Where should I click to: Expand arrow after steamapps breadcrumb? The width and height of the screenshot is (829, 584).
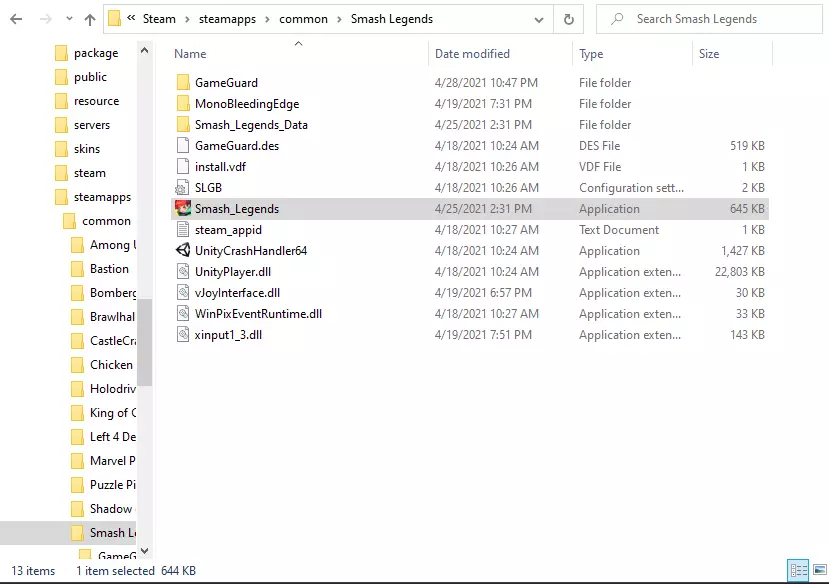point(268,20)
